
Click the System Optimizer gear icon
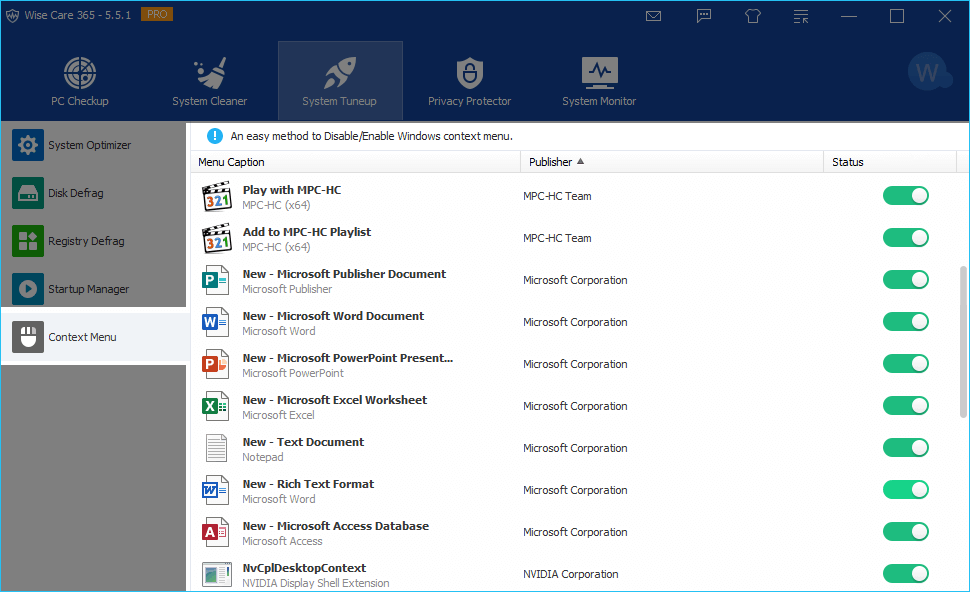pos(28,145)
